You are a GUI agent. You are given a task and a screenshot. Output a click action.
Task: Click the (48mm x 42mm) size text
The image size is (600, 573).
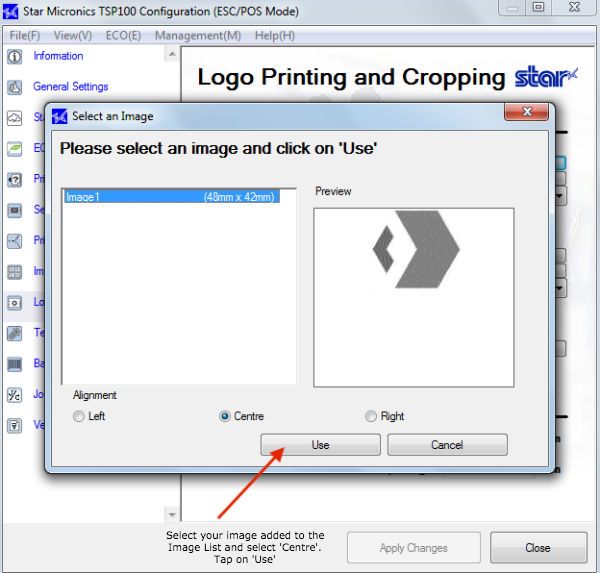point(239,197)
